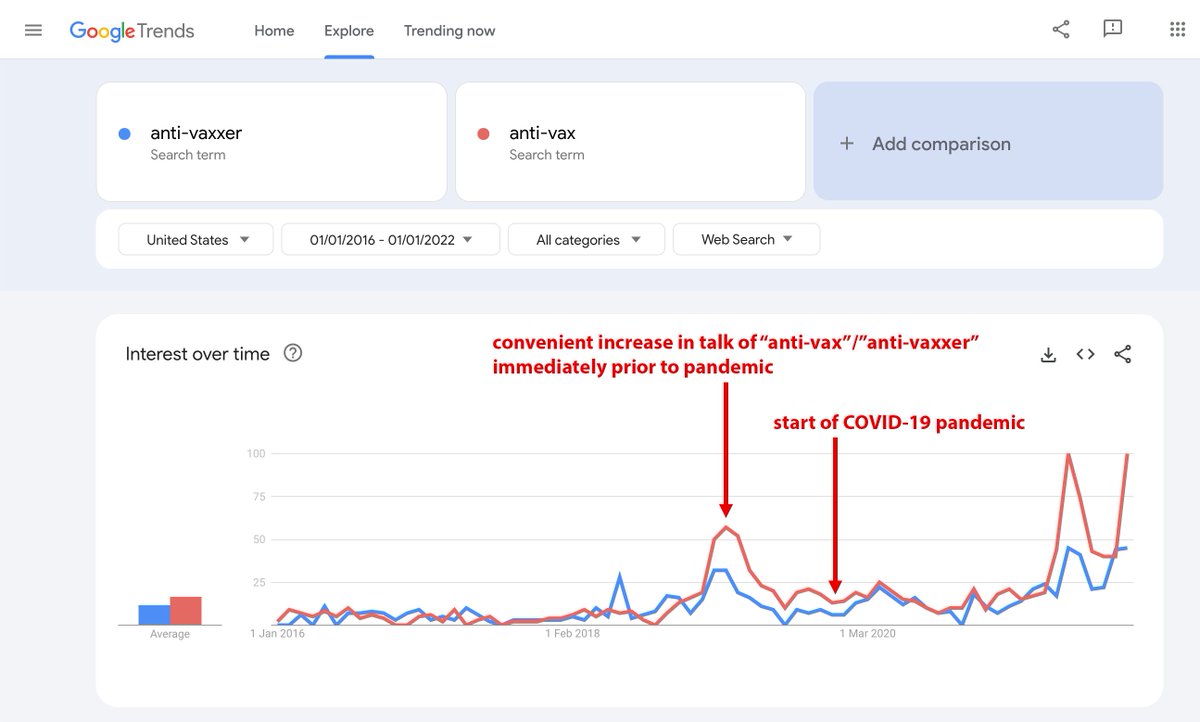Screen dimensions: 1200x722
Task: Expand the United States region dropdown
Action: [x=196, y=239]
